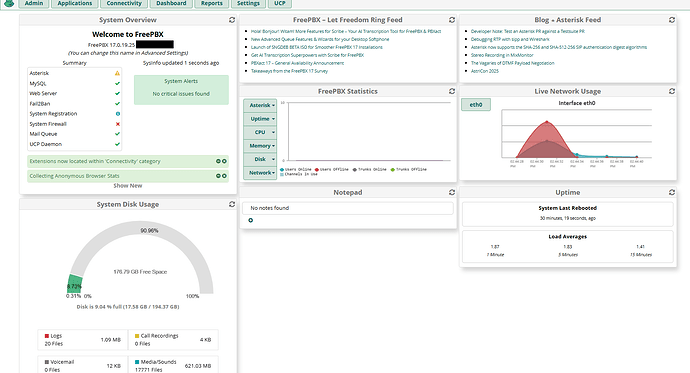Refresh the Live Network Usage panel

tap(672, 91)
